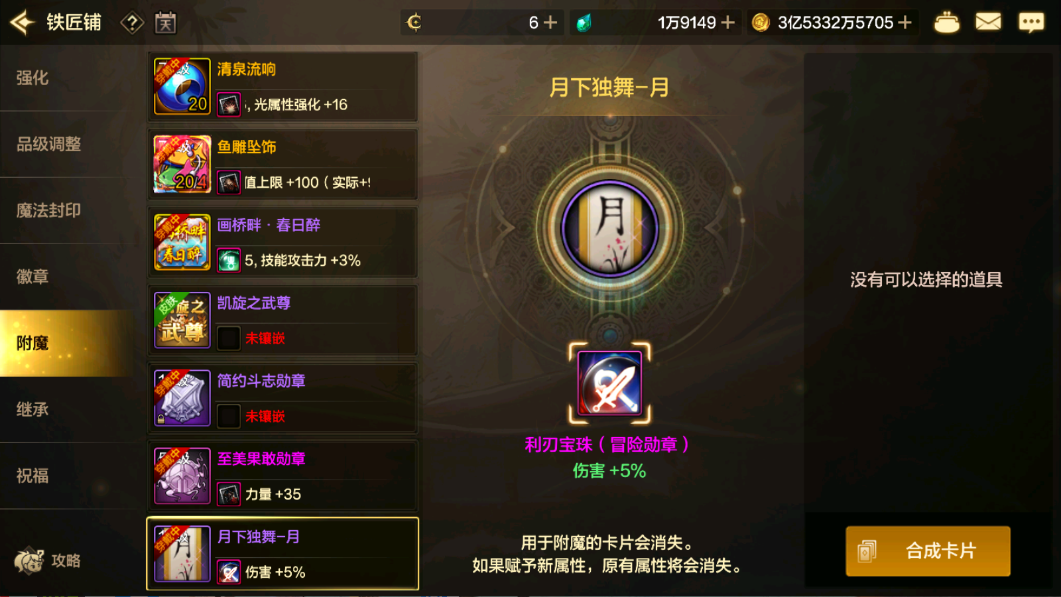This screenshot has height=597, width=1061.
Task: Open the 攻略 guide link
Action: point(48,560)
